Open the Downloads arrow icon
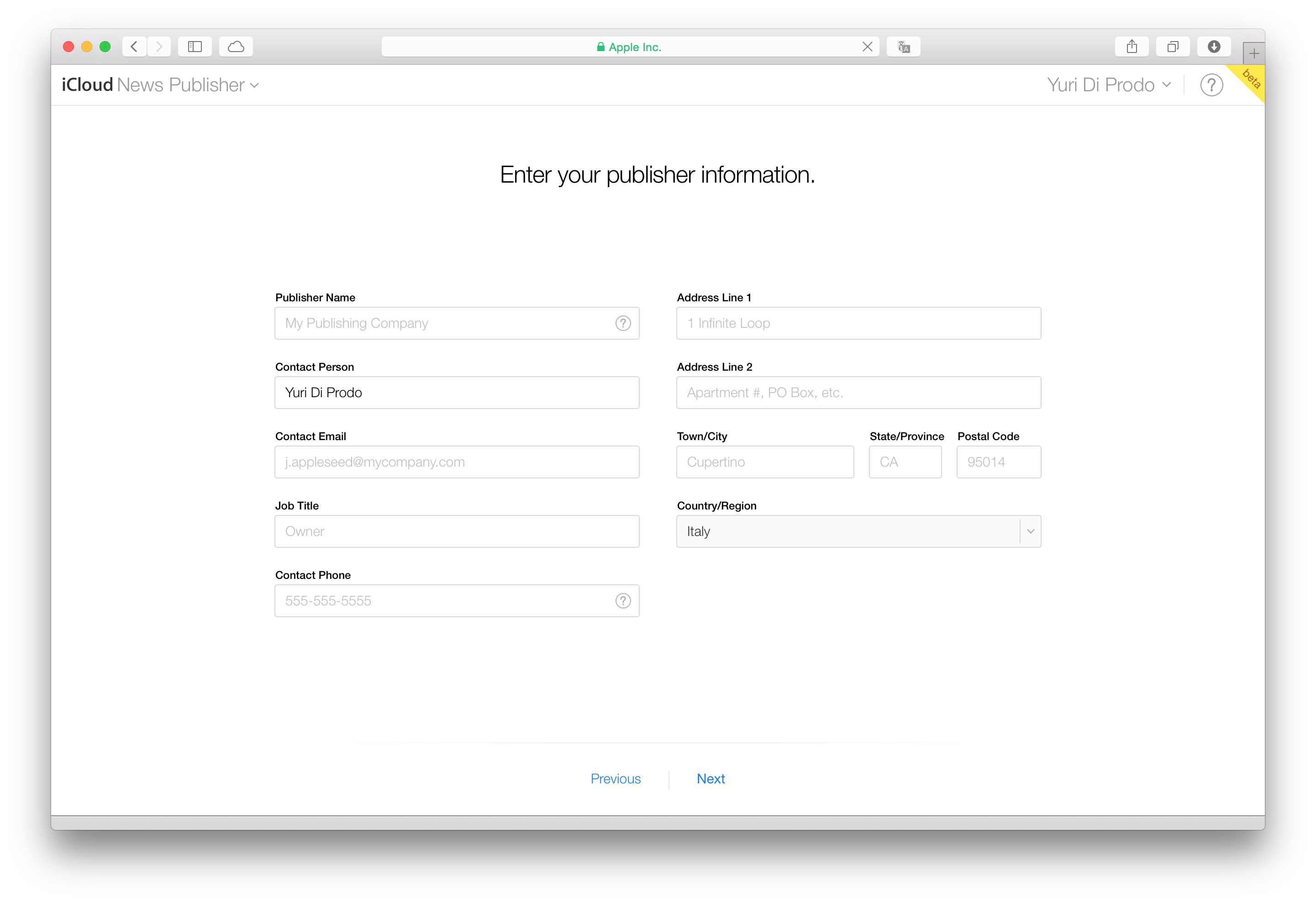This screenshot has height=903, width=1316. (x=1214, y=47)
